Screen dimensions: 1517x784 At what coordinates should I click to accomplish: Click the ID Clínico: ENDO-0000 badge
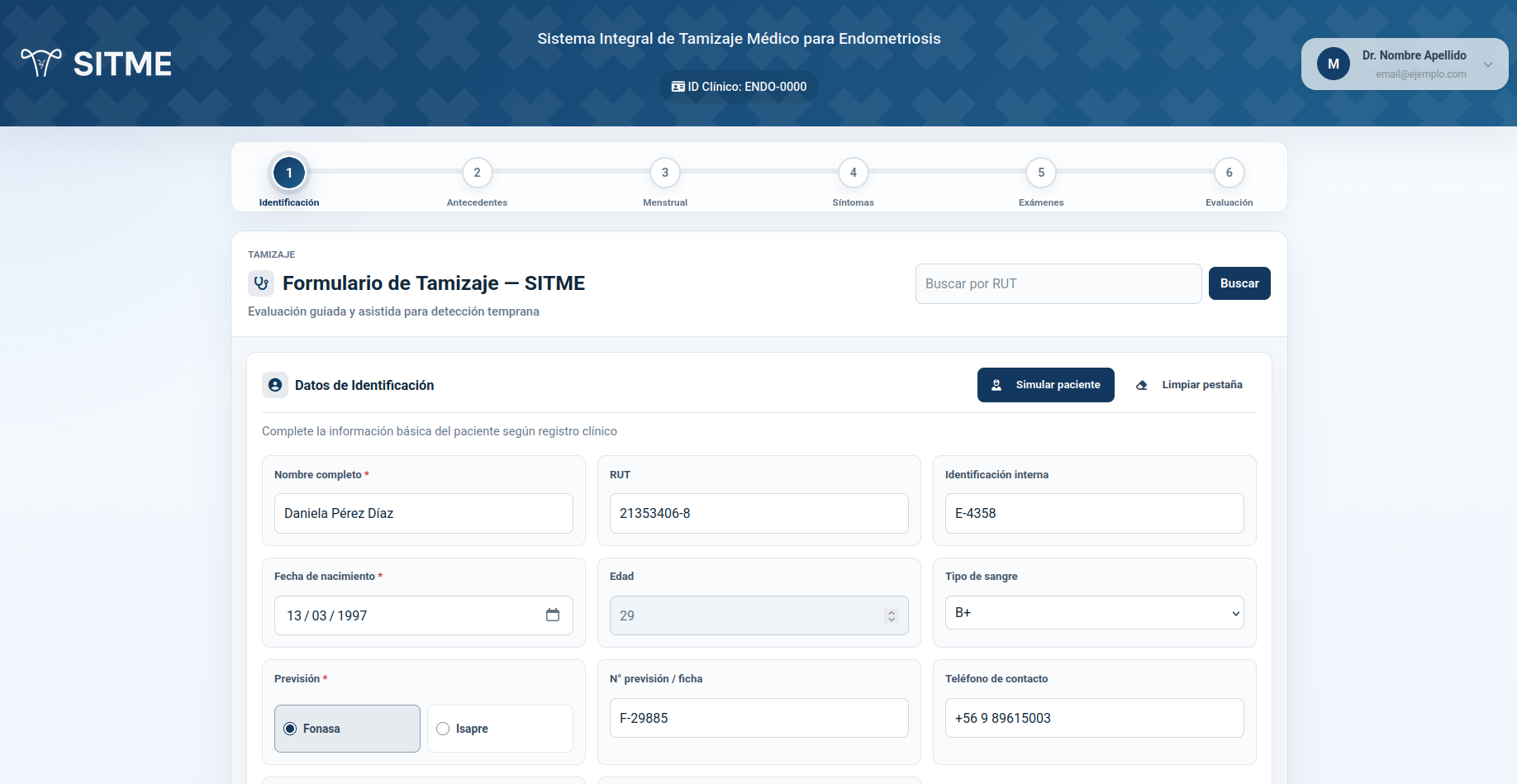[739, 87]
